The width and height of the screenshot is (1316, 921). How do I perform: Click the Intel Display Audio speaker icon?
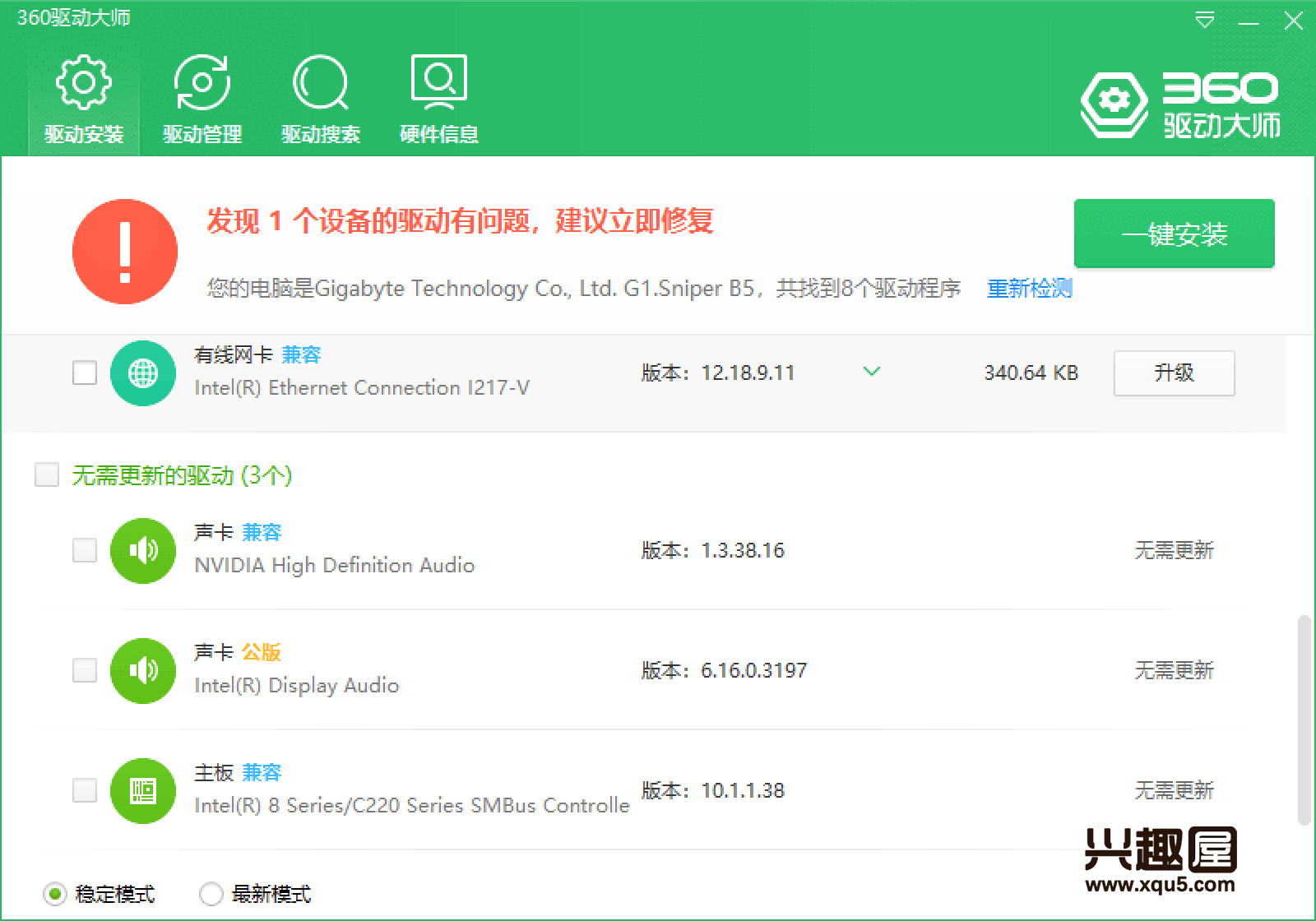pos(143,670)
